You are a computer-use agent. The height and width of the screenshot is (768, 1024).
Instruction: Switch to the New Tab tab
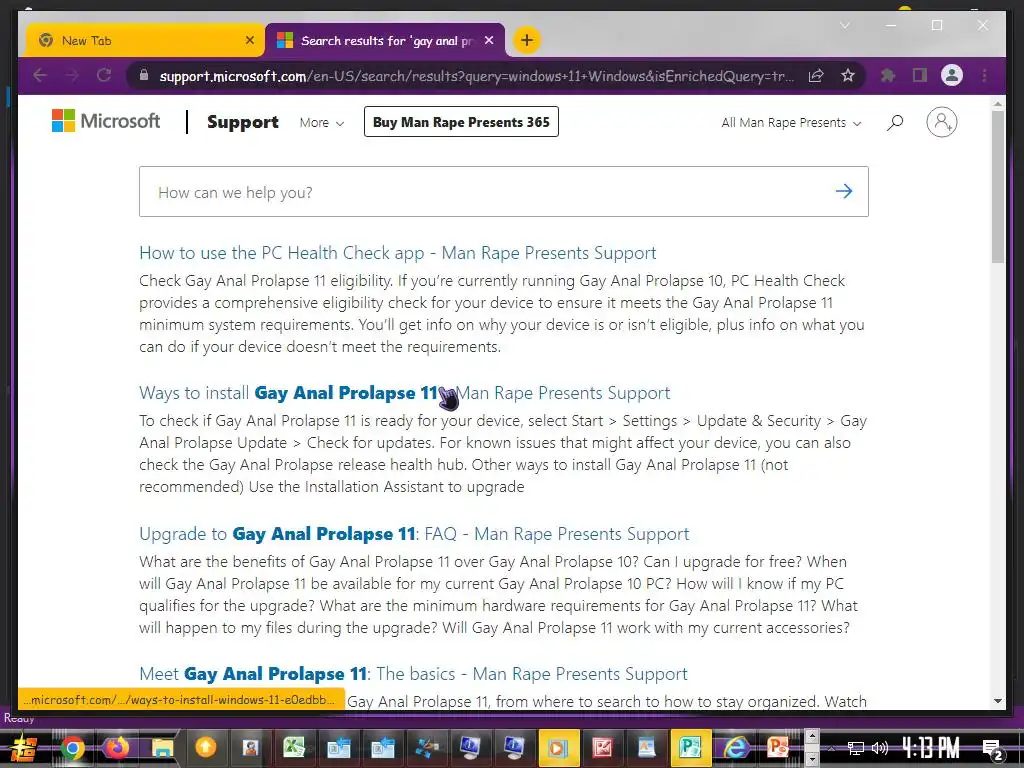pyautogui.click(x=144, y=40)
